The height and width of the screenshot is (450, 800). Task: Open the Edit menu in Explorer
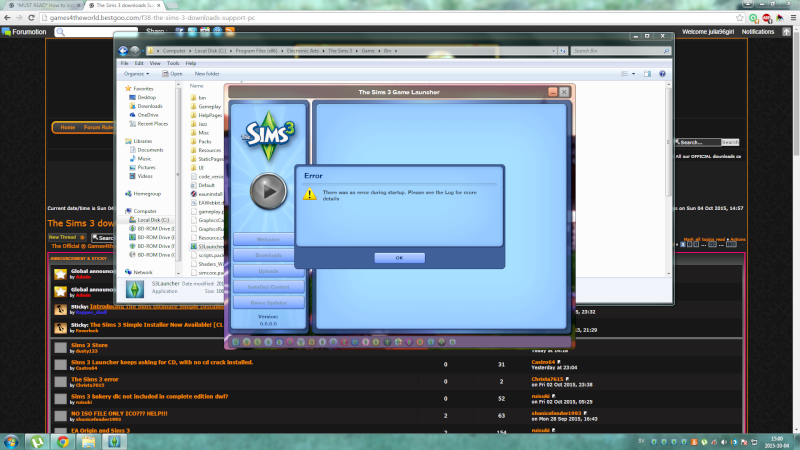point(139,63)
